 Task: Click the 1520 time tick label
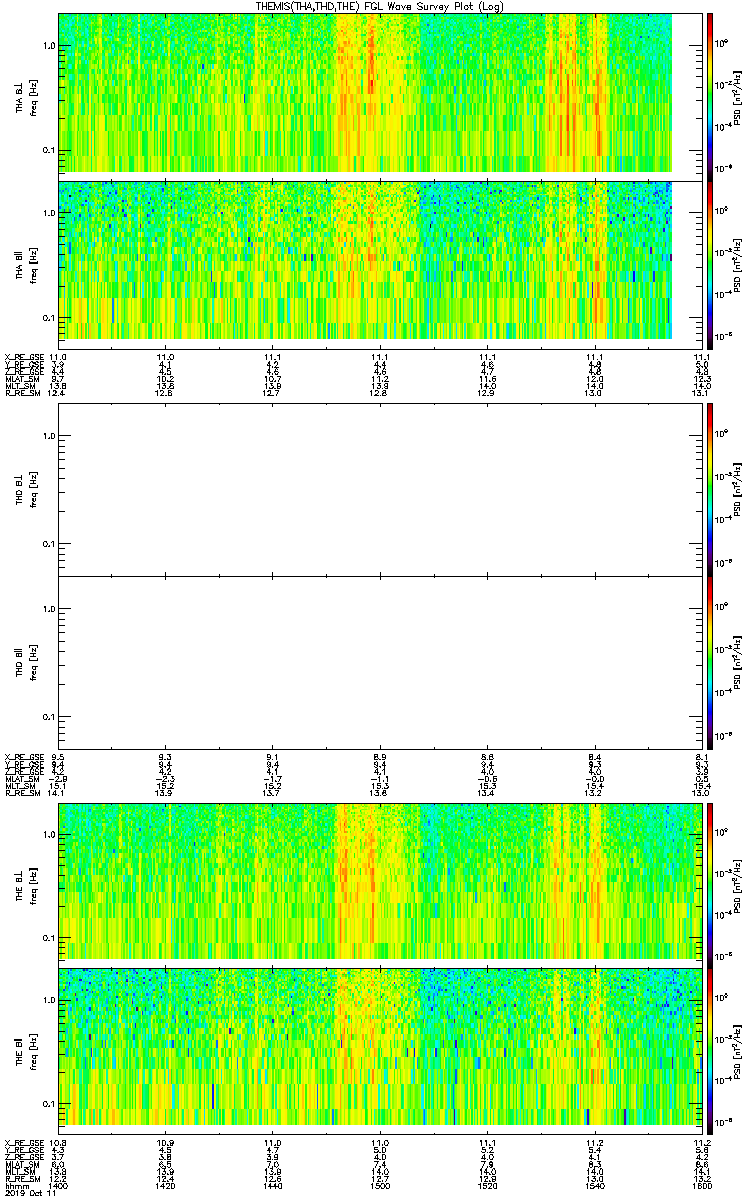coord(487,1187)
